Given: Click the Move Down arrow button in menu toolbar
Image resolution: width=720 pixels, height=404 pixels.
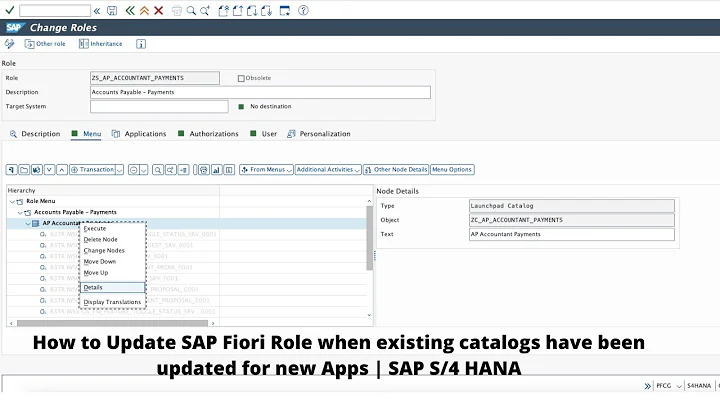Looking at the screenshot, I should click(x=49, y=170).
